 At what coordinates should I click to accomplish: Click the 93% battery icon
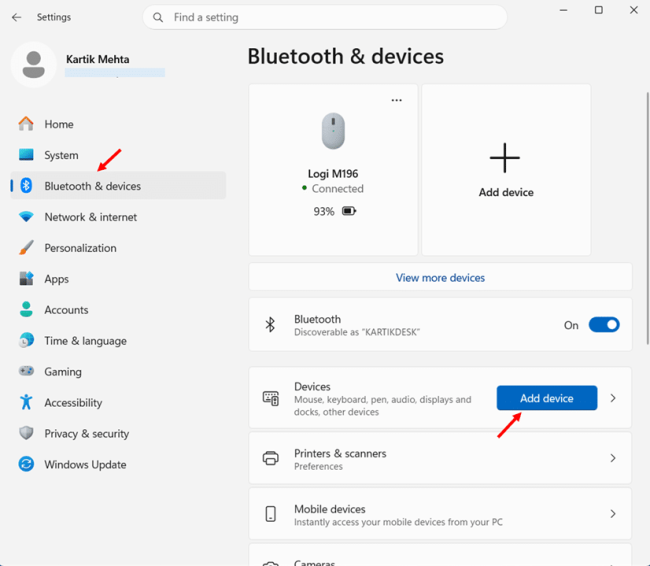point(349,211)
